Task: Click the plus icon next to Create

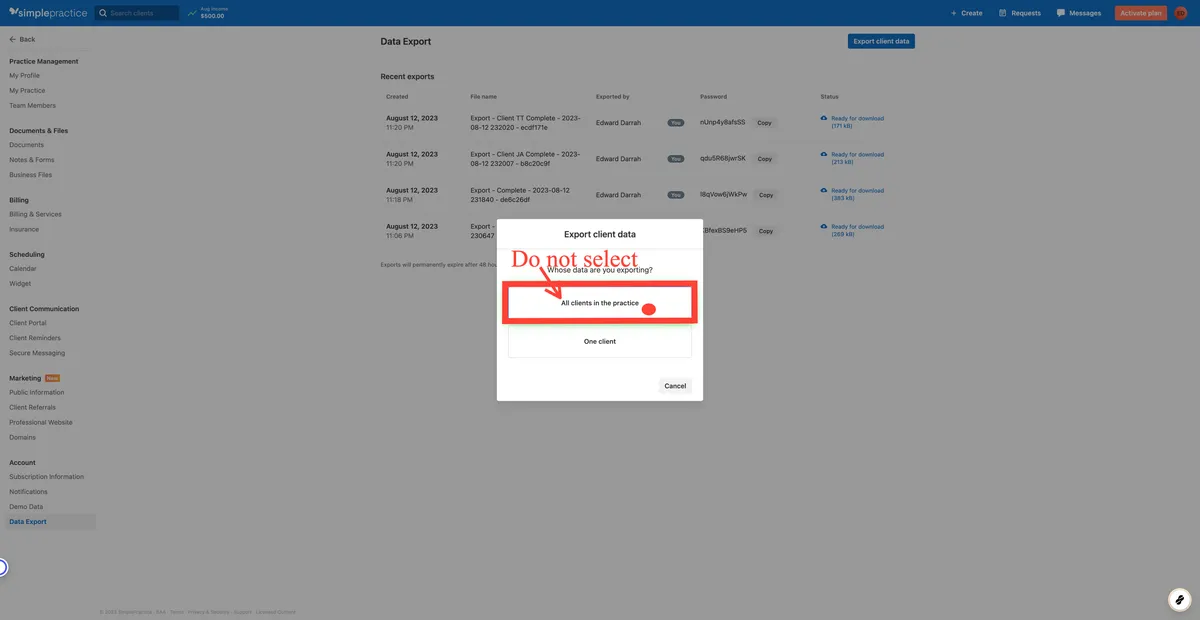Action: [x=953, y=13]
